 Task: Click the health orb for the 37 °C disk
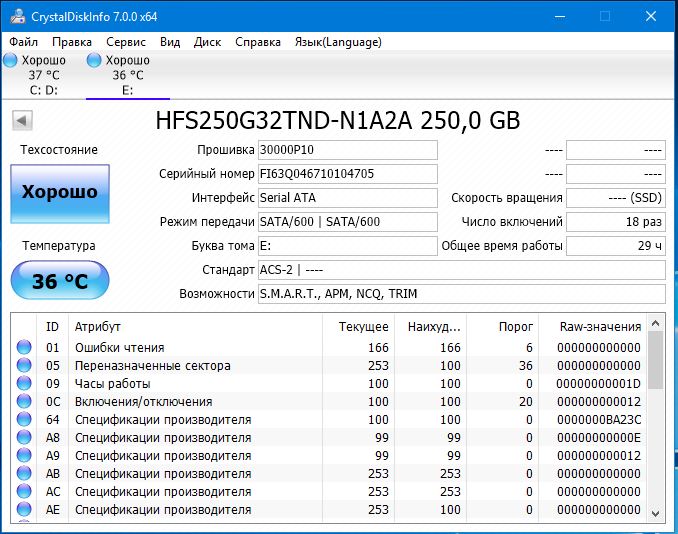click(x=10, y=60)
